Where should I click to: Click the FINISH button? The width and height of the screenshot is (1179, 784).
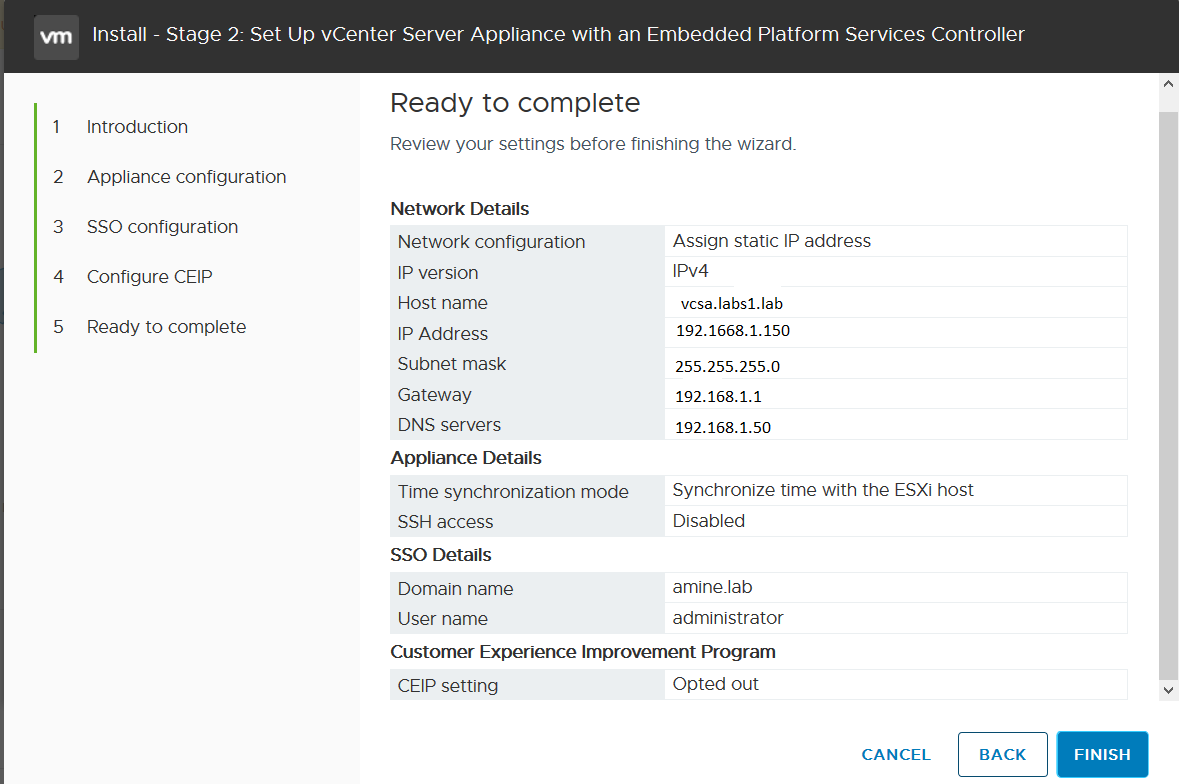pos(1102,754)
